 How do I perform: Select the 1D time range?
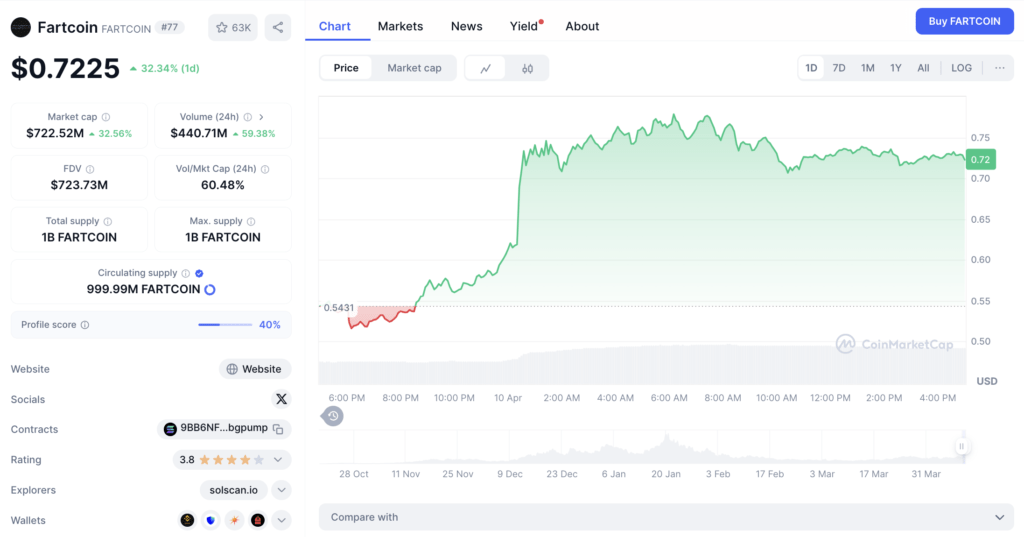[811, 68]
